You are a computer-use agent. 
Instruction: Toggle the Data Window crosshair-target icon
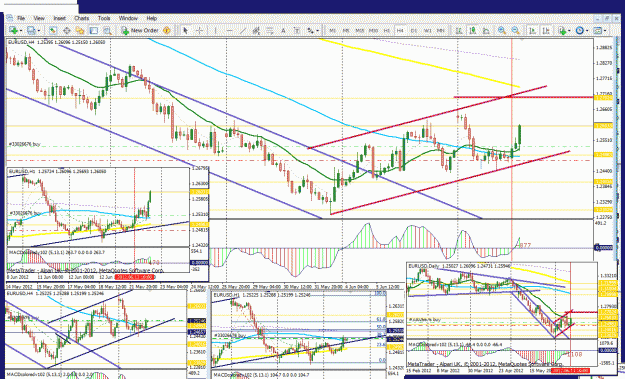[x=67, y=30]
